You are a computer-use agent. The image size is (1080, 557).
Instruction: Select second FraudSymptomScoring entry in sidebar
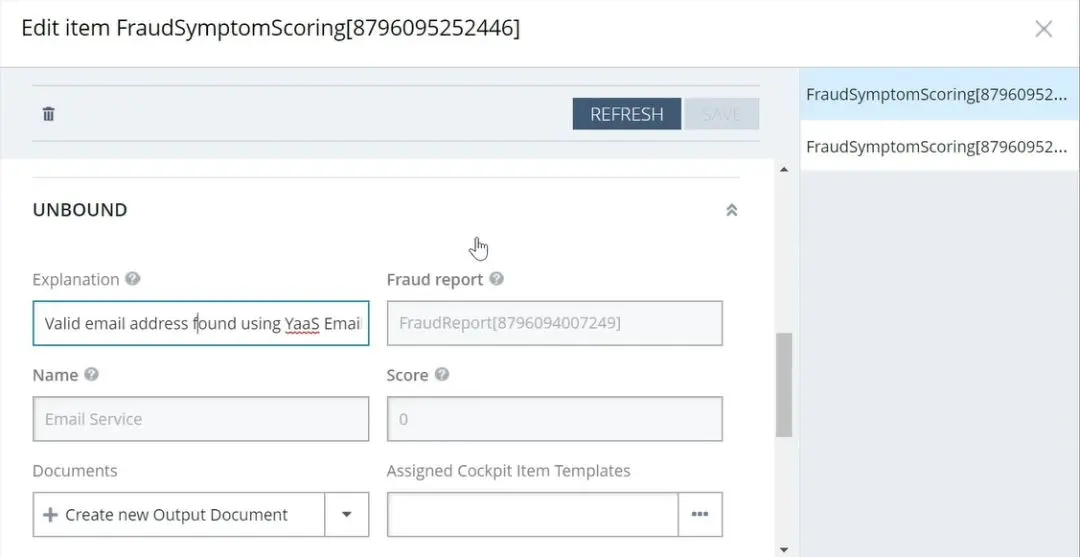pyautogui.click(x=939, y=146)
